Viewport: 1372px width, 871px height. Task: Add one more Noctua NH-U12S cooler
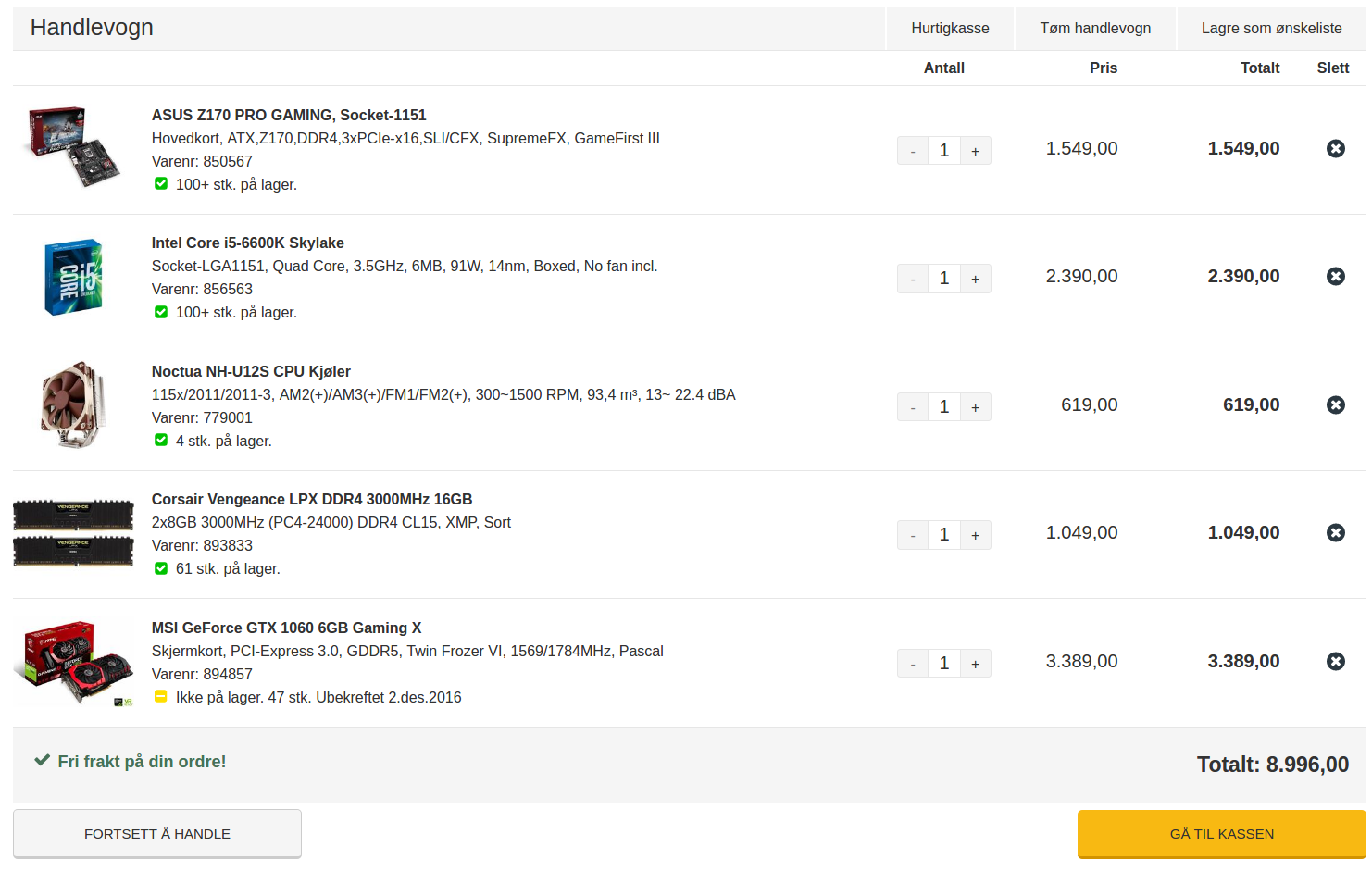click(x=976, y=407)
